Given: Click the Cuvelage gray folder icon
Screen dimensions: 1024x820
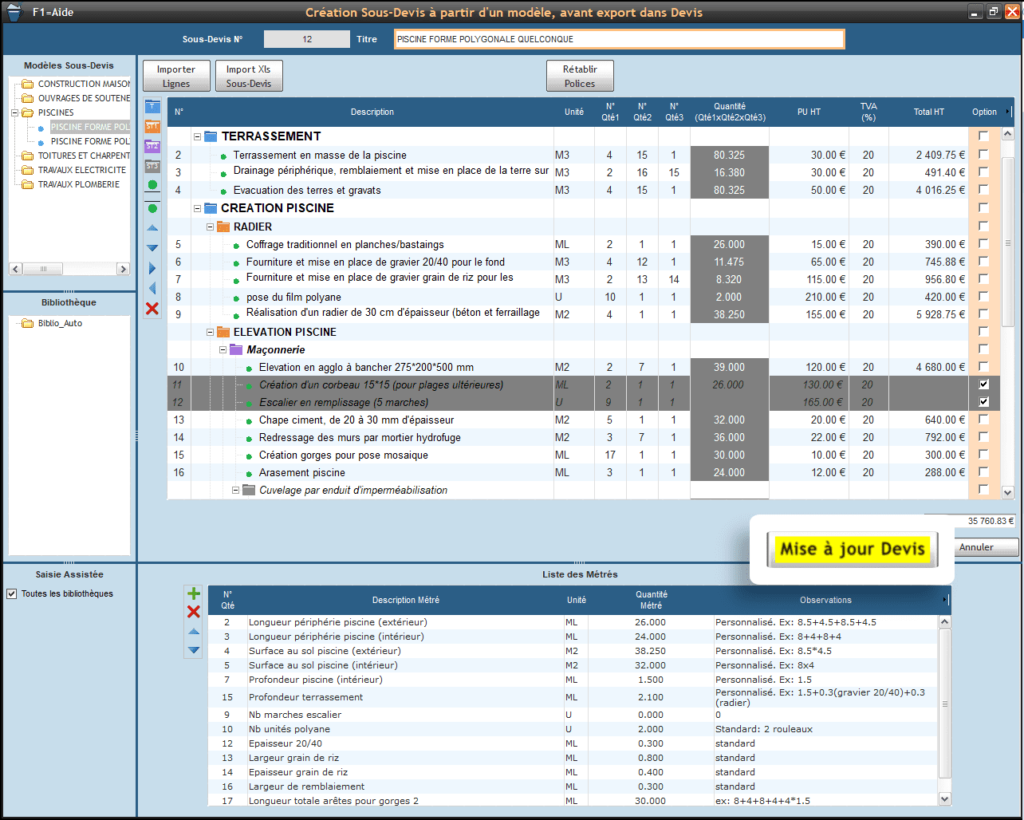Looking at the screenshot, I should point(248,490).
